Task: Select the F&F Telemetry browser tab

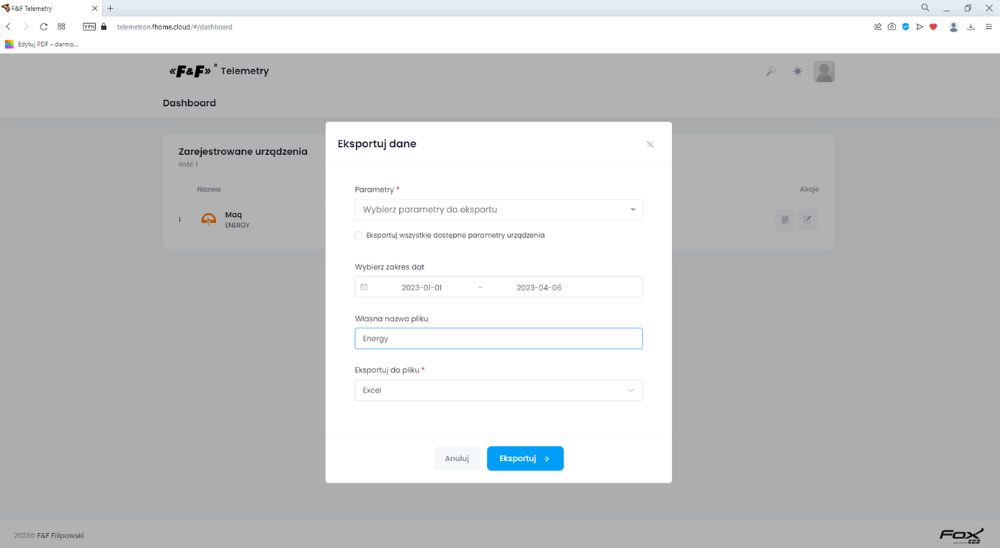Action: point(50,8)
